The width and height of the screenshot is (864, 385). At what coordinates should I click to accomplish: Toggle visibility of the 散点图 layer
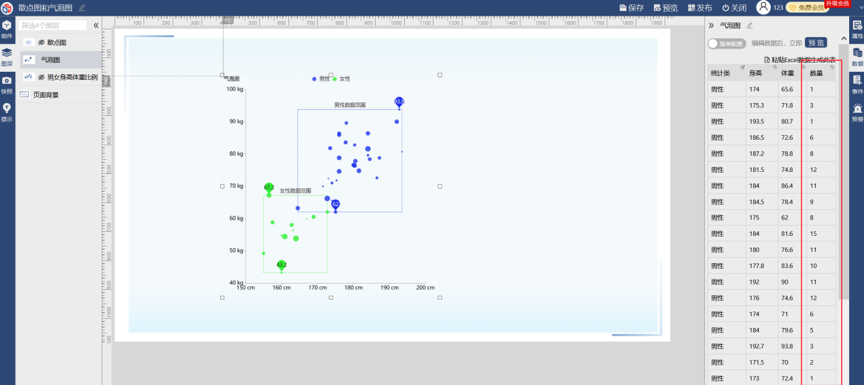click(x=41, y=42)
